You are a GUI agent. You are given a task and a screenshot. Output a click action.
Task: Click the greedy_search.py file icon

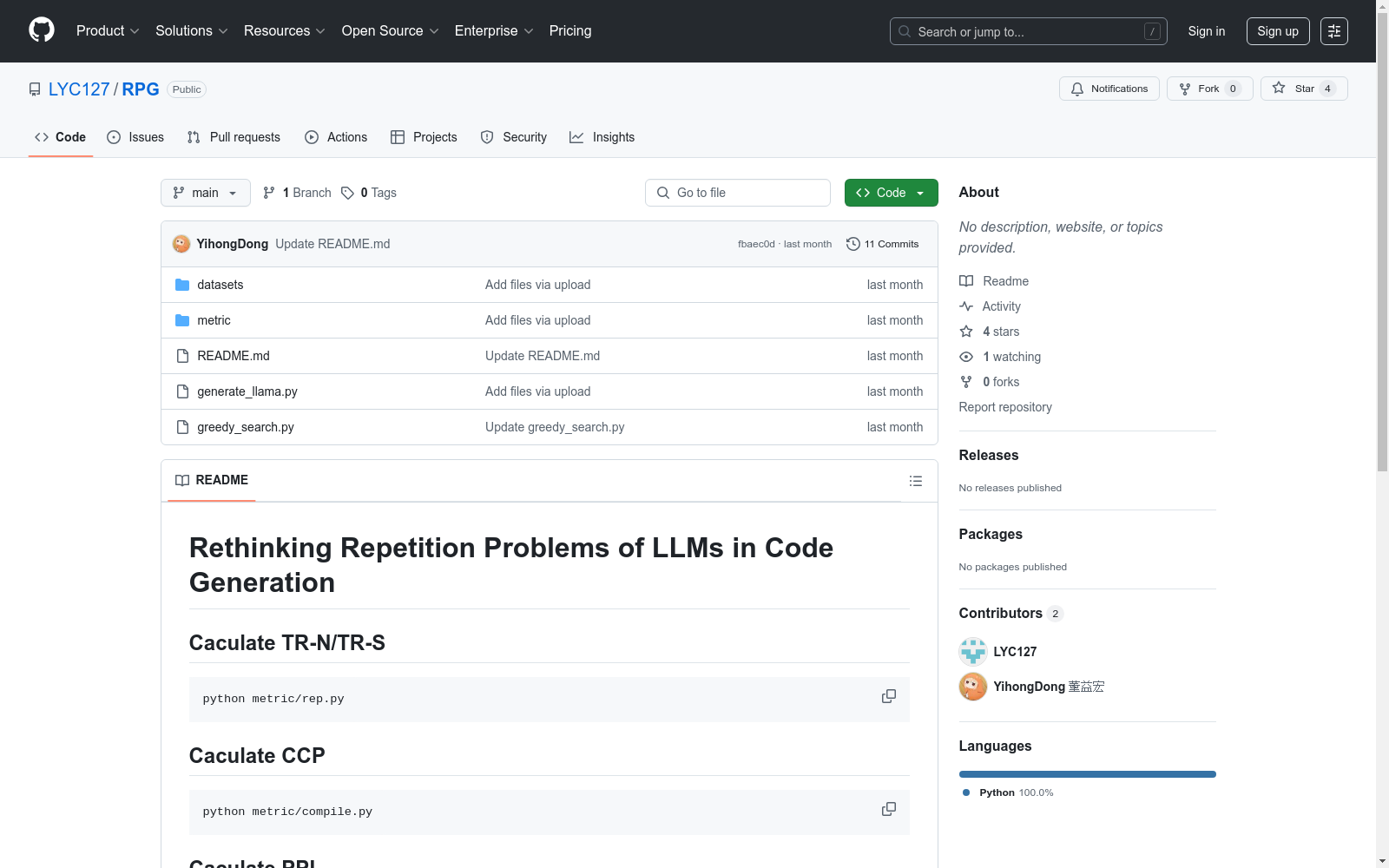pyautogui.click(x=182, y=427)
